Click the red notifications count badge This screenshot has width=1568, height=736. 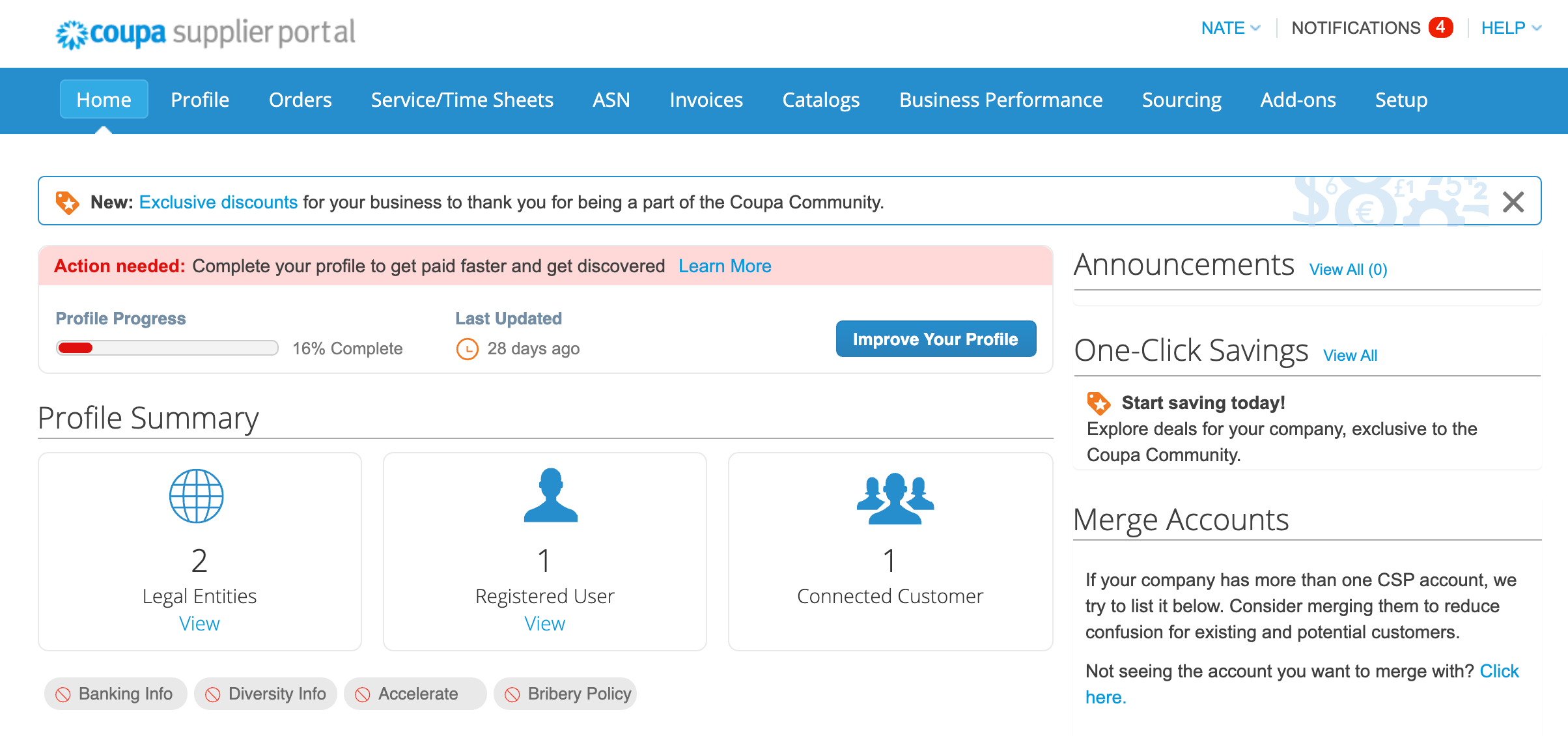[x=1440, y=27]
